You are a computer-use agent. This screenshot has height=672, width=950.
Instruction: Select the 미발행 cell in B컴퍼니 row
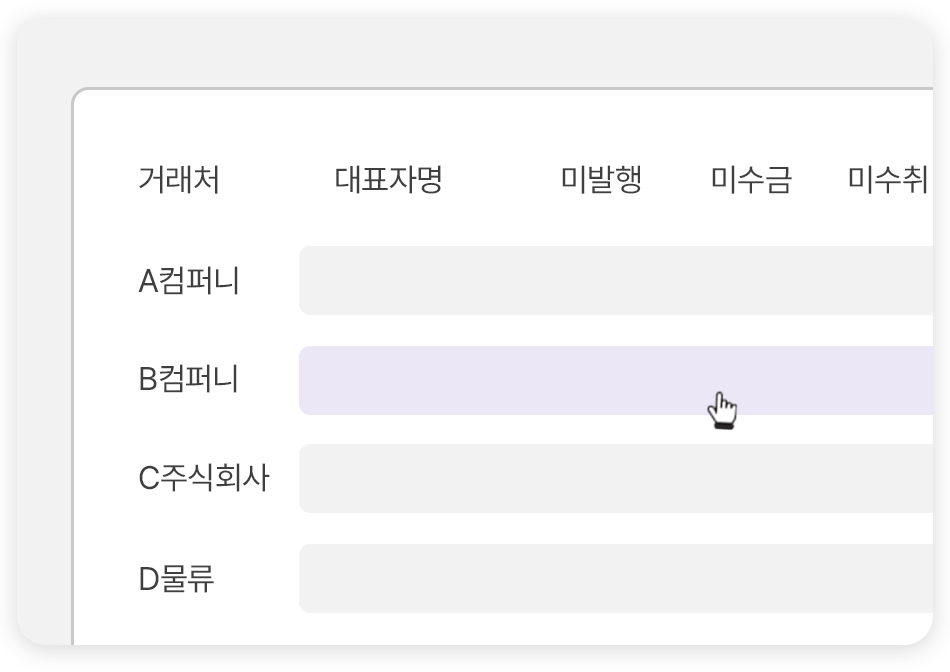pyautogui.click(x=601, y=380)
